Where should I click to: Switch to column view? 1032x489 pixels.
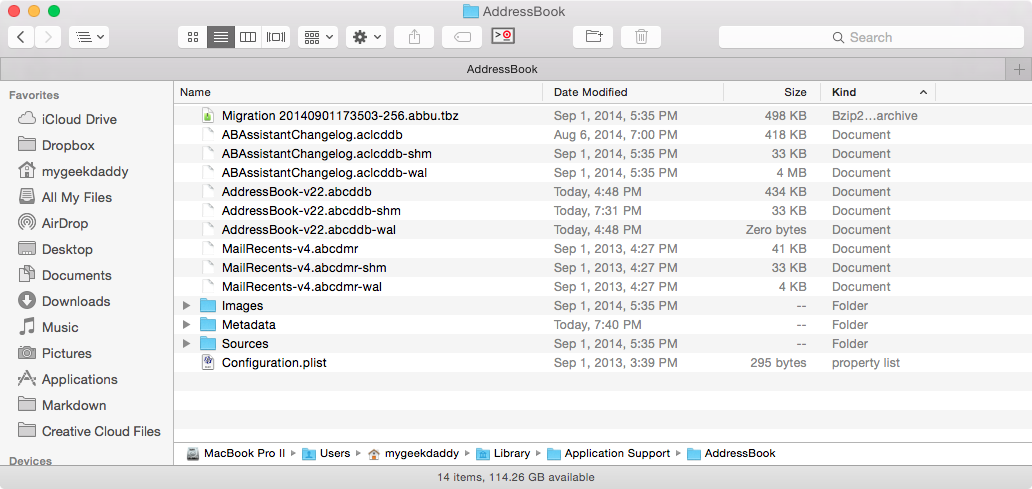(x=248, y=37)
